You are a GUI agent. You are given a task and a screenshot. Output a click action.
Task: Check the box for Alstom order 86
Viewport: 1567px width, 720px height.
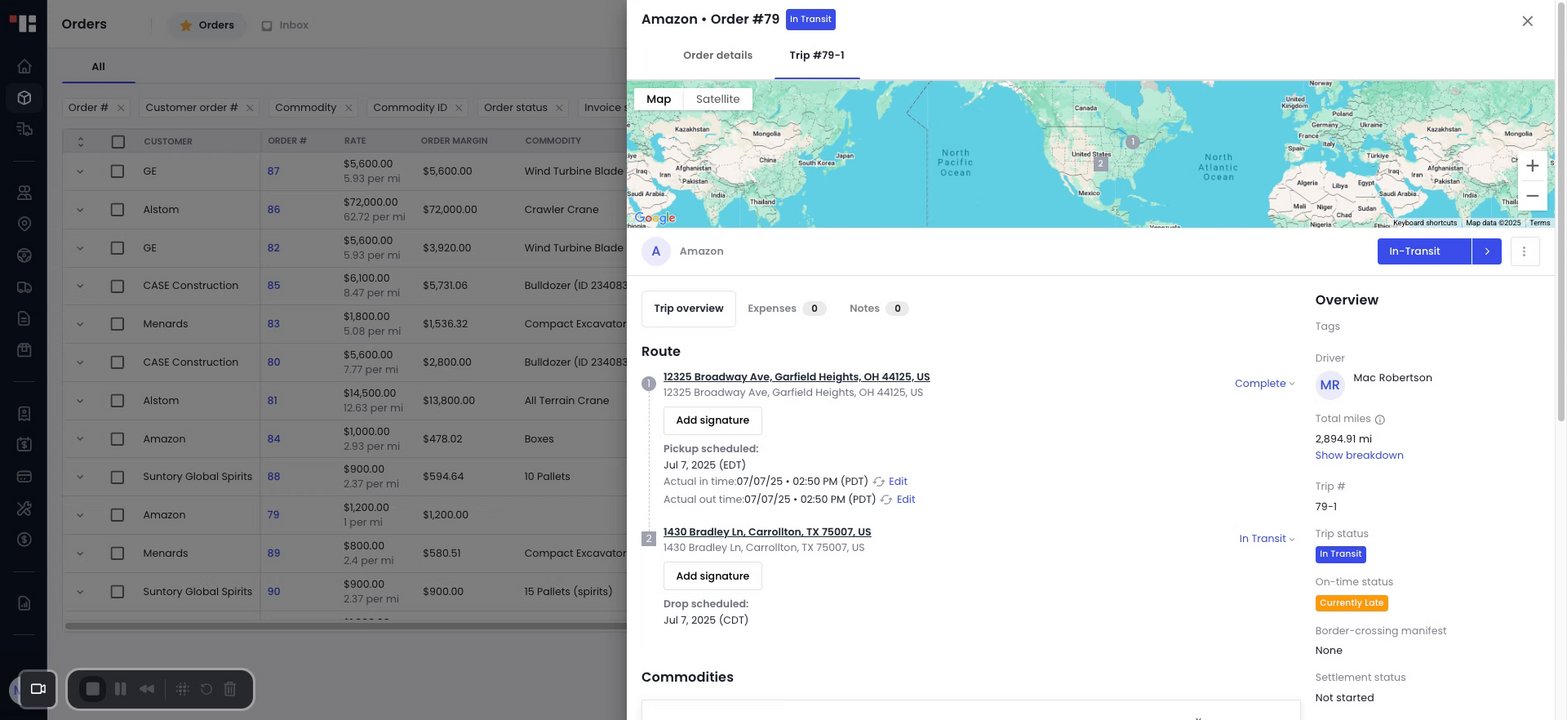[118, 210]
